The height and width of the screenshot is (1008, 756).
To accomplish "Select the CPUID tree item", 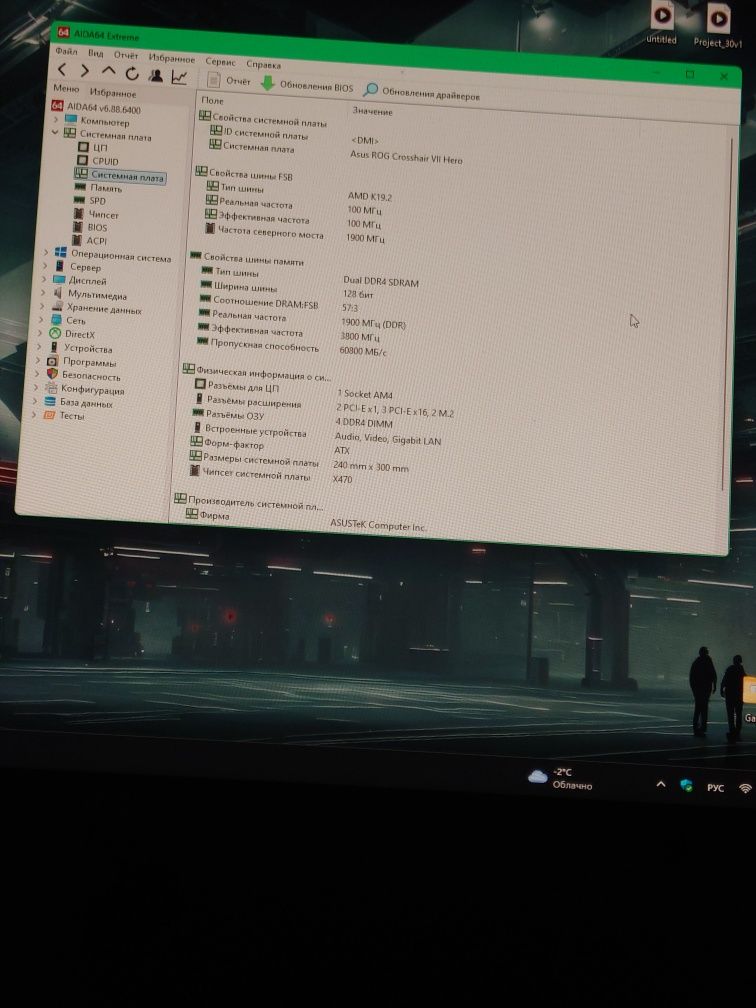I will 98,161.
